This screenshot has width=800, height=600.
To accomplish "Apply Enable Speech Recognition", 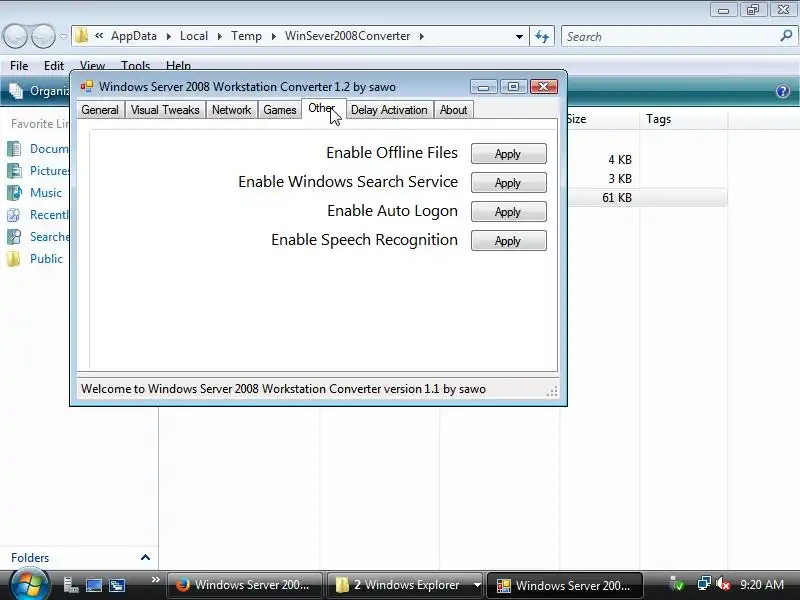I will [508, 241].
